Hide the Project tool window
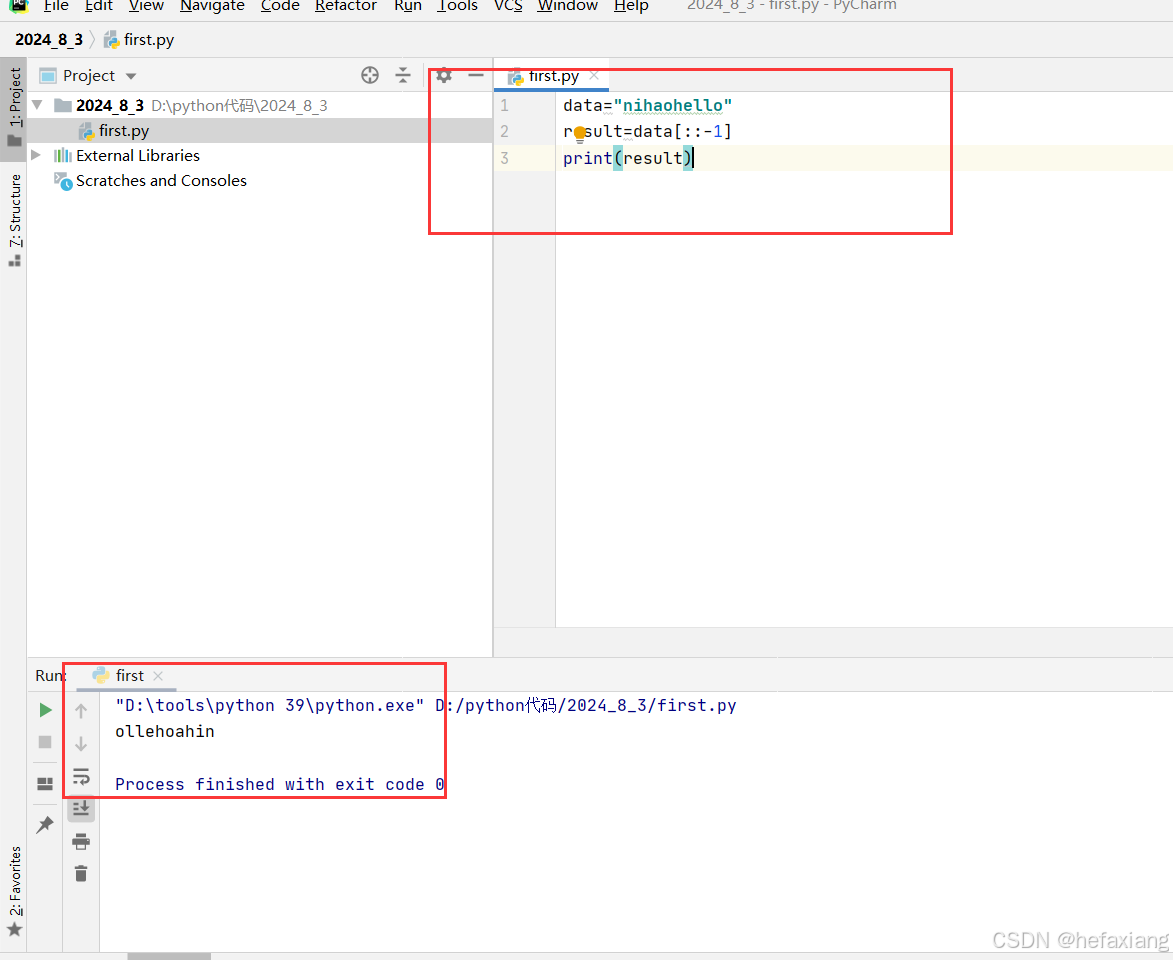The height and width of the screenshot is (960, 1173). click(x=476, y=75)
